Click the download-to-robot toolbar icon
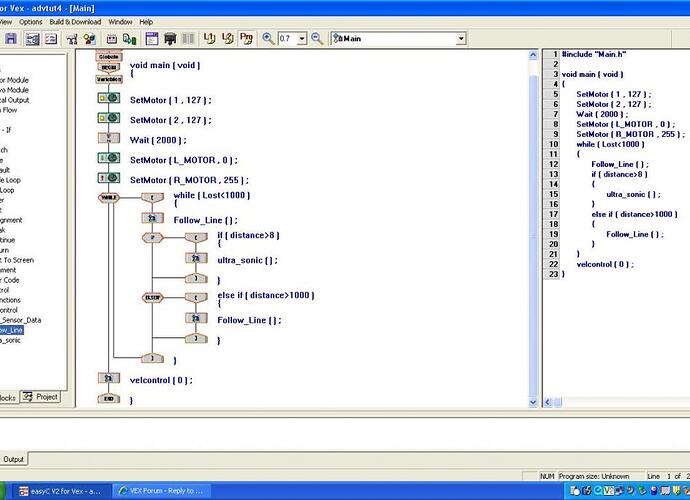 coord(129,39)
